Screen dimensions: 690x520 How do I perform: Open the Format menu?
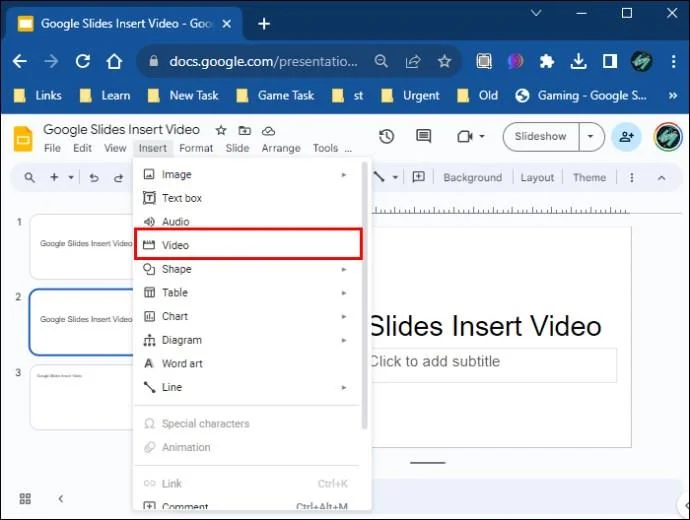tap(196, 148)
